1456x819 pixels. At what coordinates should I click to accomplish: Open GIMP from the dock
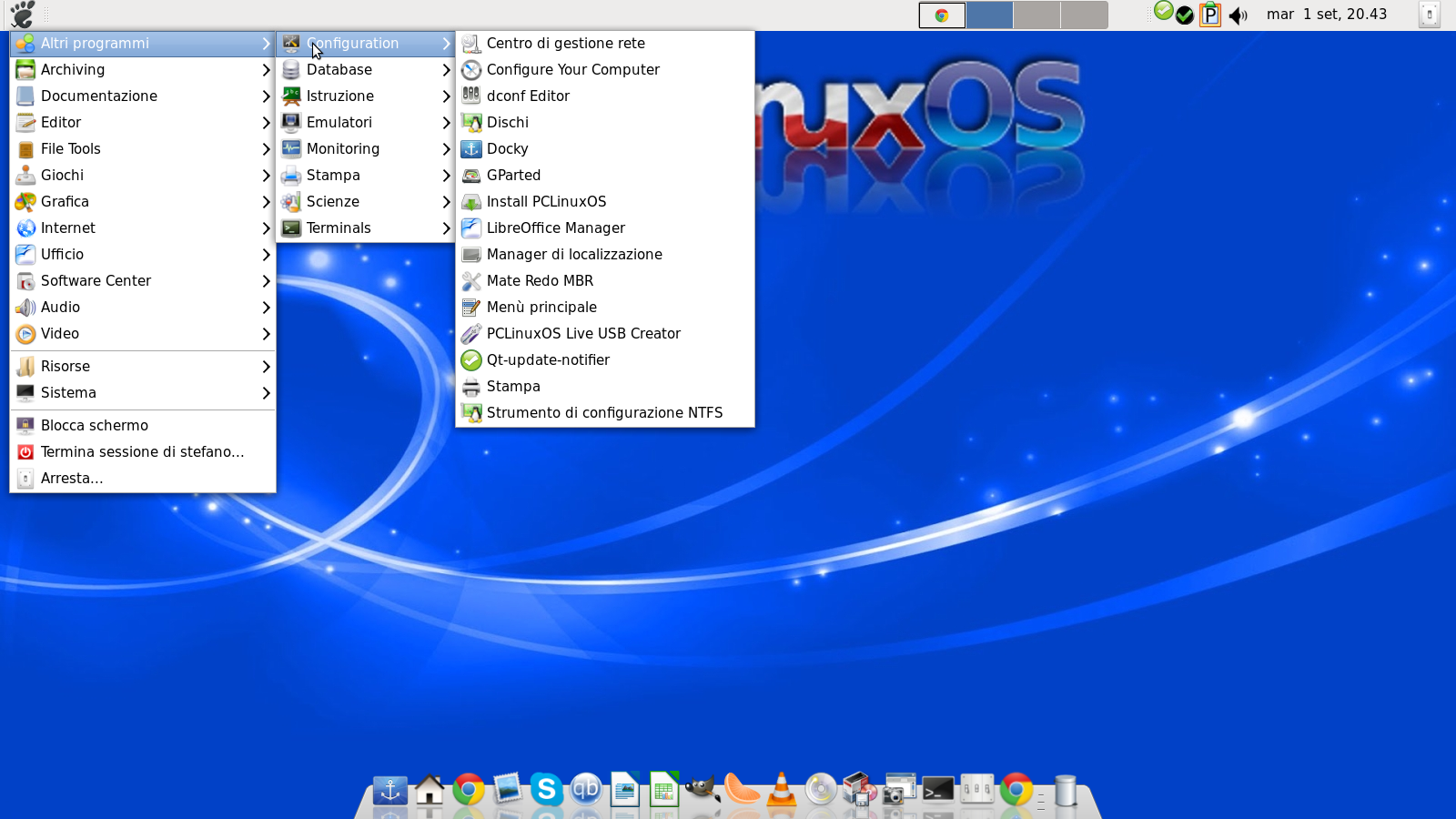coord(703,790)
